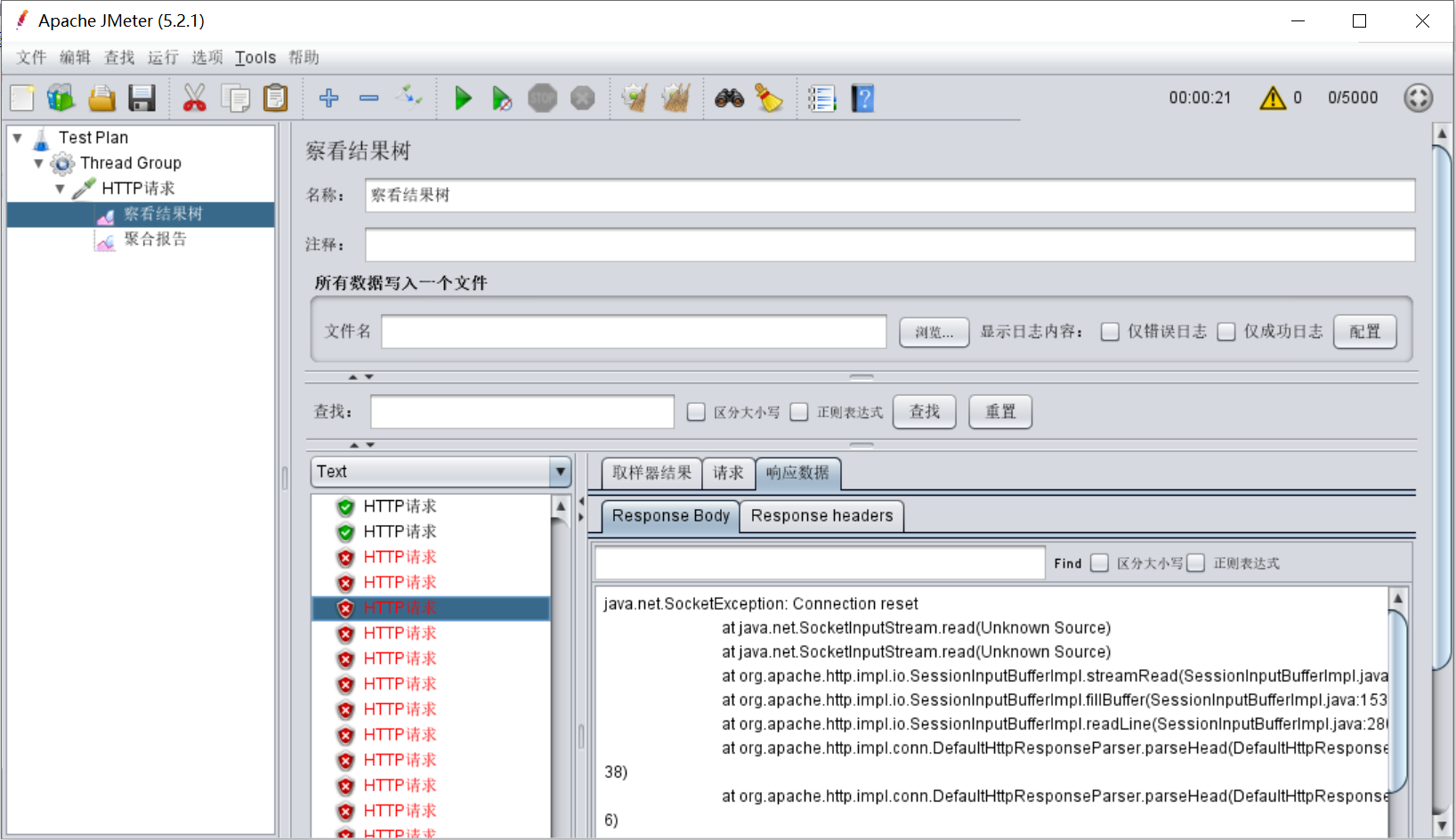Start the test with the green play icon
The image size is (1456, 840).
pyautogui.click(x=463, y=98)
